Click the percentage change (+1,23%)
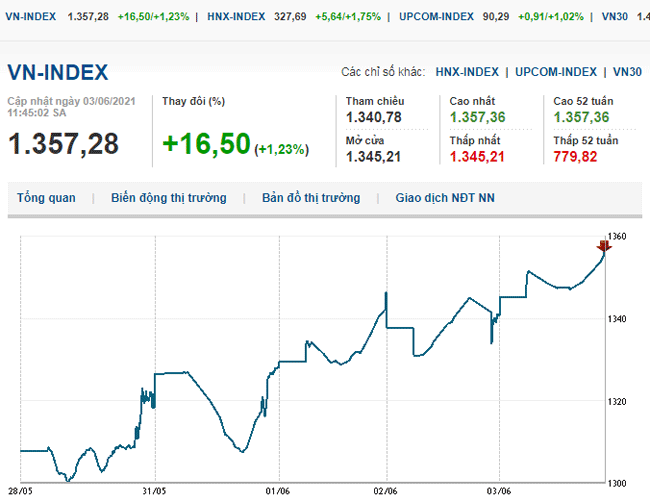The width and height of the screenshot is (650, 502). pyautogui.click(x=281, y=149)
